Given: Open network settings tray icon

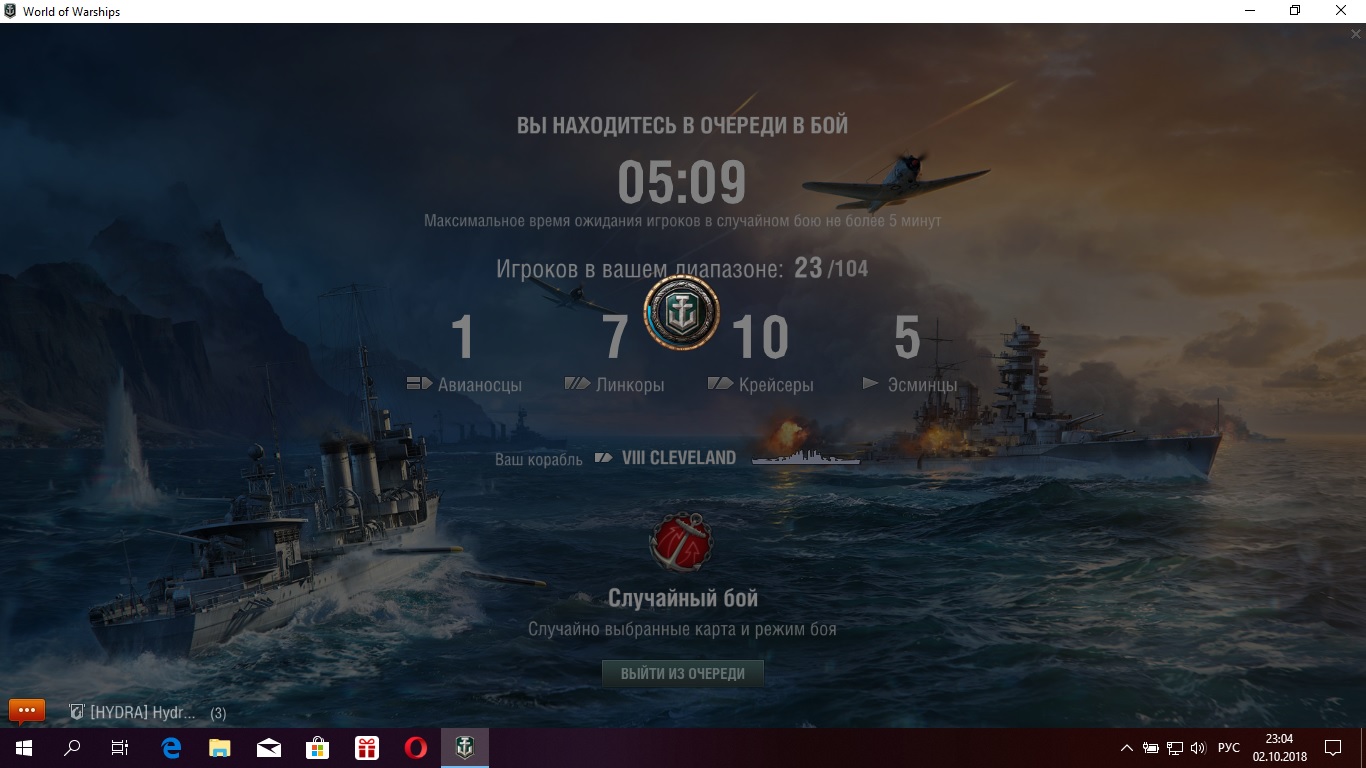Looking at the screenshot, I should tap(1175, 748).
